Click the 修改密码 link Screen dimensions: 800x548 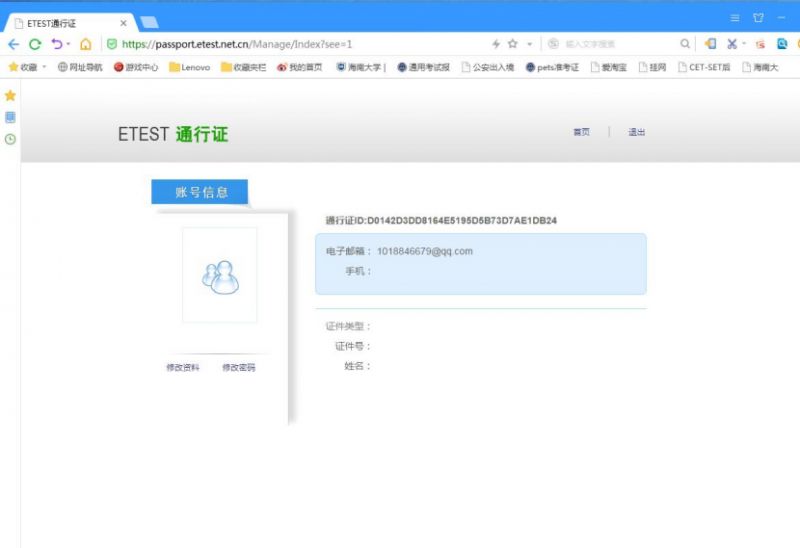click(x=239, y=367)
